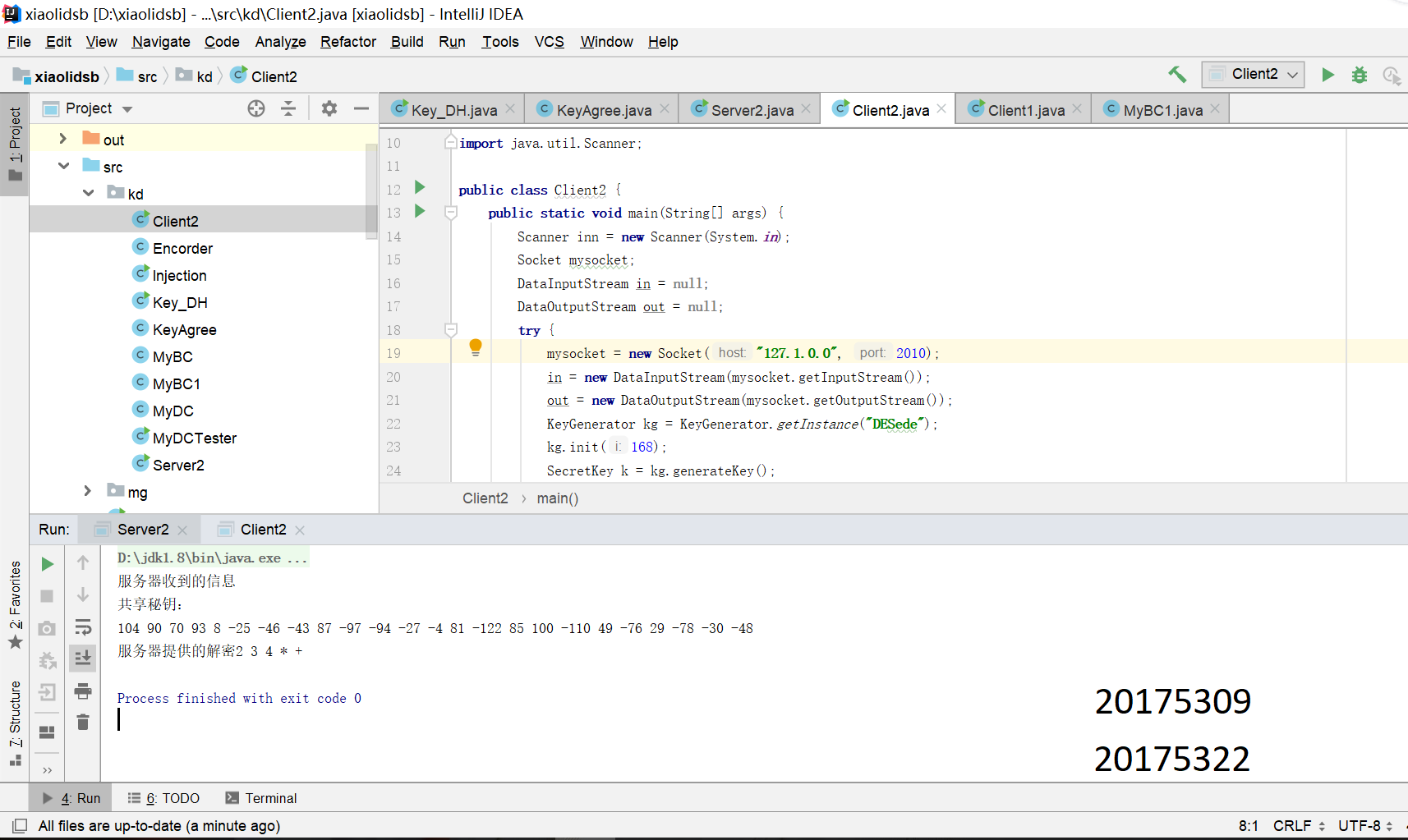Toggle tool window quick access icon in status bar

click(x=20, y=825)
